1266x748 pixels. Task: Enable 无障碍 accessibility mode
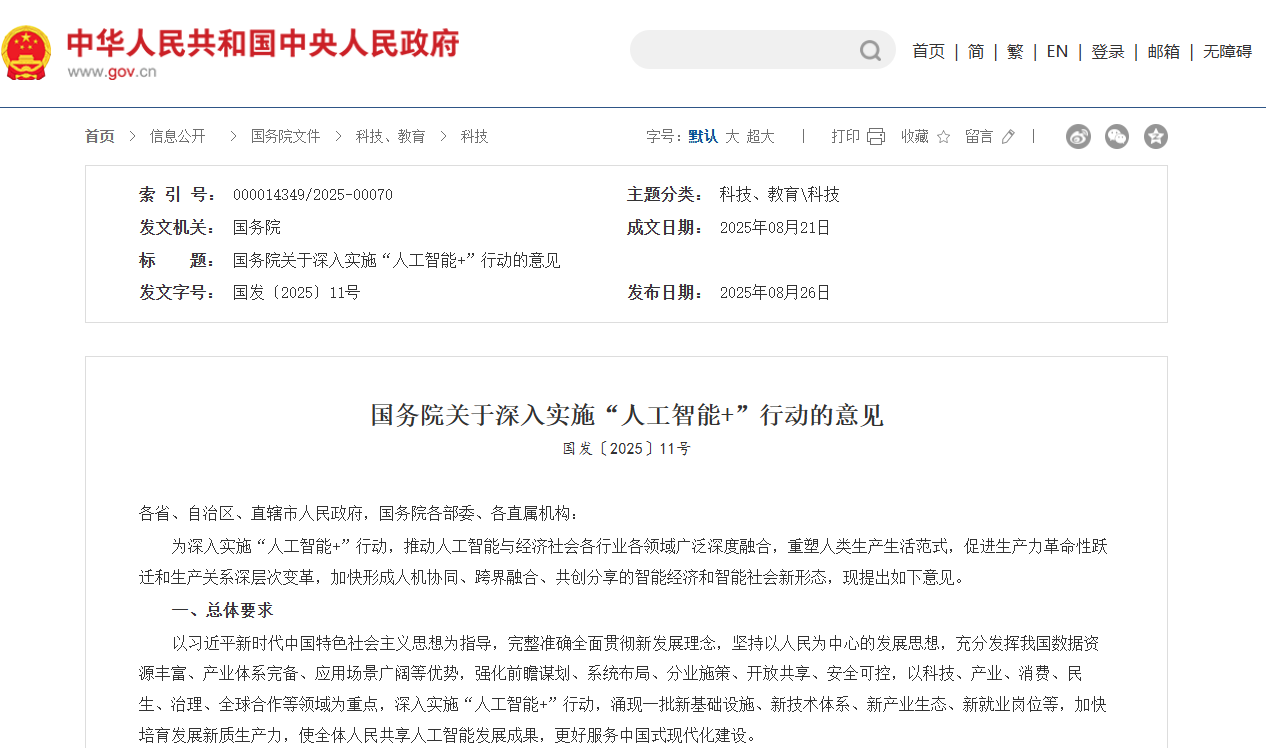point(1227,51)
